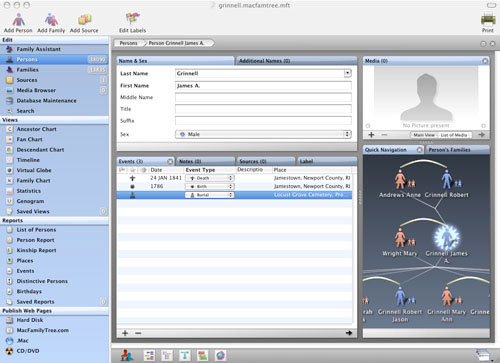Switch to the Additional Names tab
Screen dimensions: 500x363
point(296,61)
